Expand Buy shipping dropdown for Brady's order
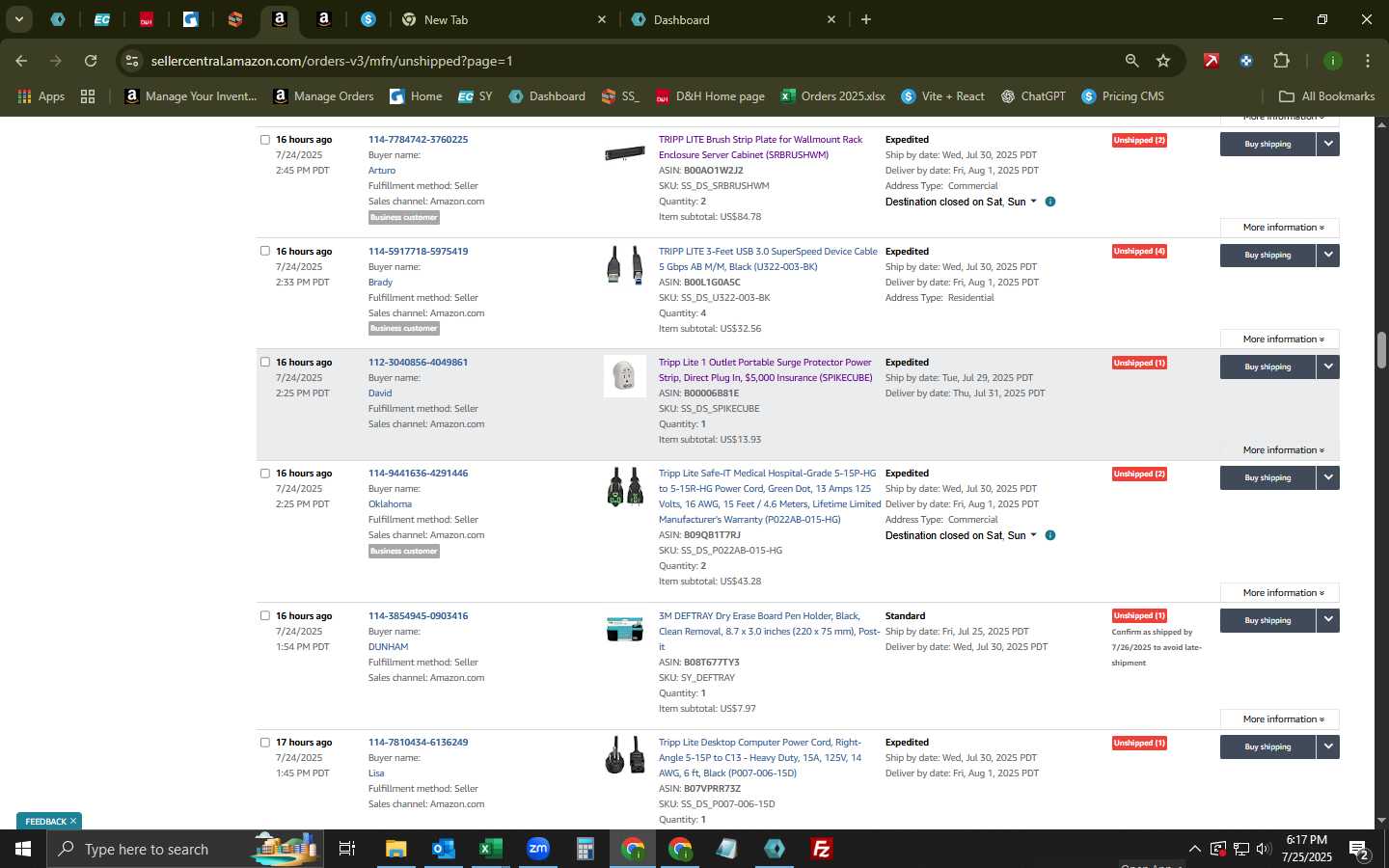 click(x=1328, y=255)
